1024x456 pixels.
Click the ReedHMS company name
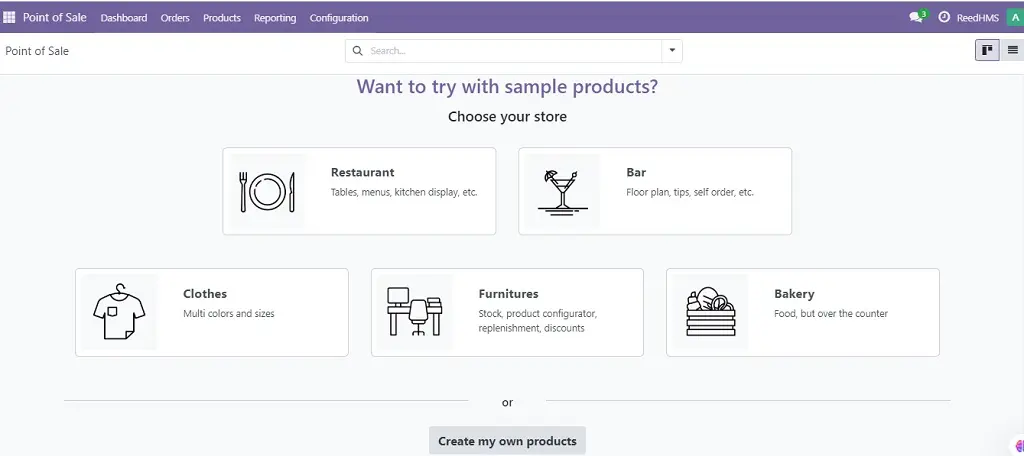click(x=978, y=18)
